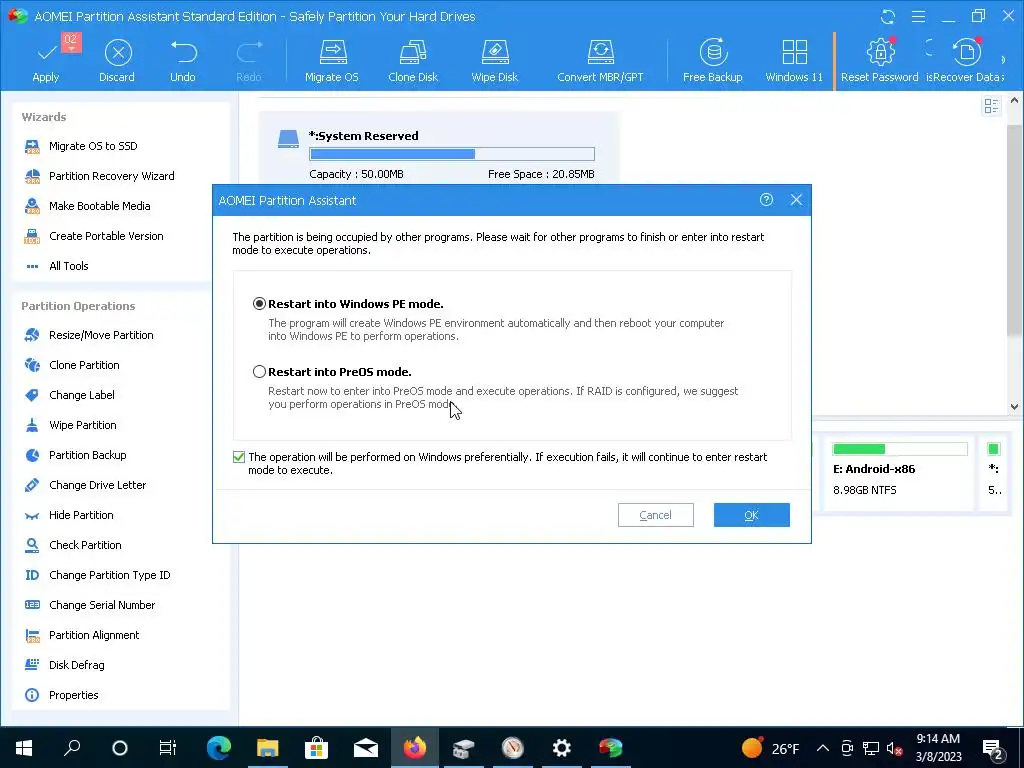Open taskbar Settings gear app
The height and width of the screenshot is (768, 1024).
[x=562, y=748]
